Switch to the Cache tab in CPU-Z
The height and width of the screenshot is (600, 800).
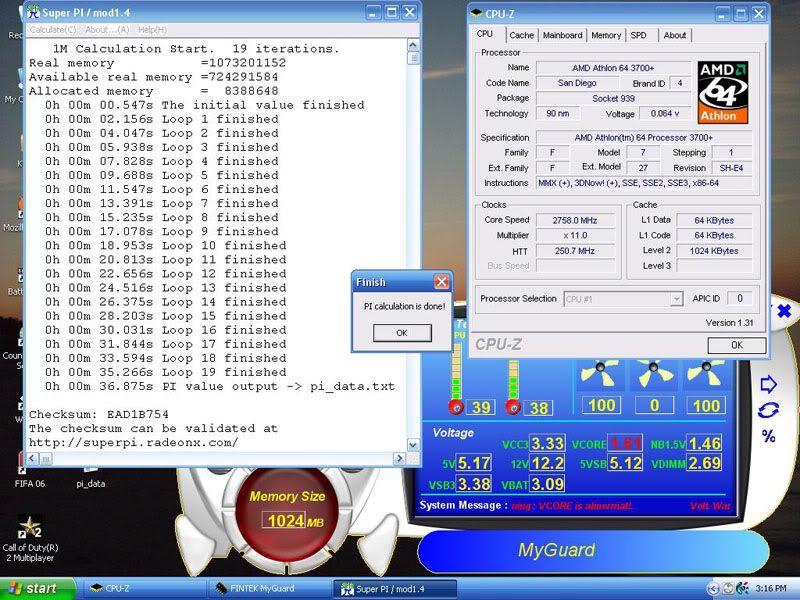(x=521, y=35)
